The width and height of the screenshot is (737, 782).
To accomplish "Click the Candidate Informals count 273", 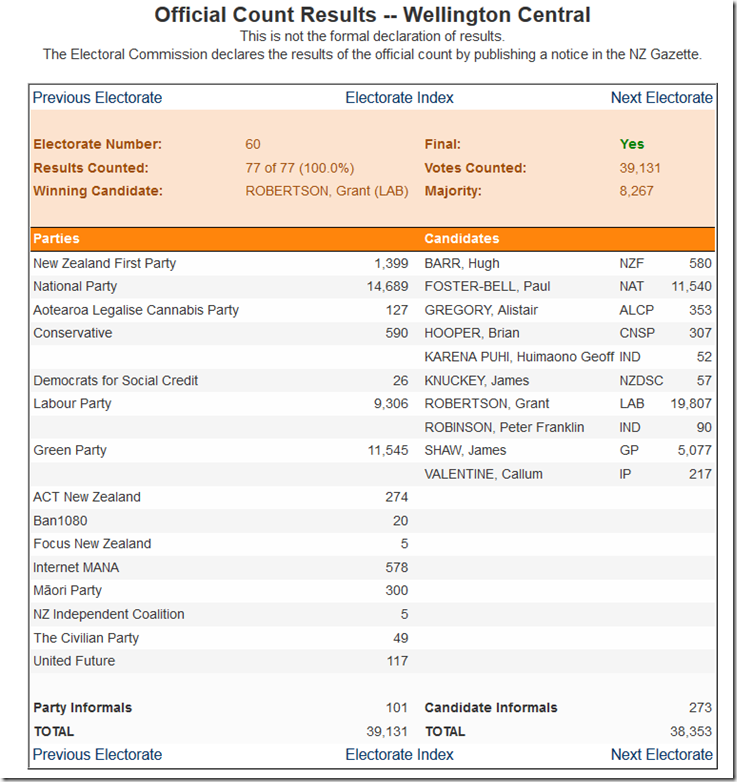I will pos(700,707).
